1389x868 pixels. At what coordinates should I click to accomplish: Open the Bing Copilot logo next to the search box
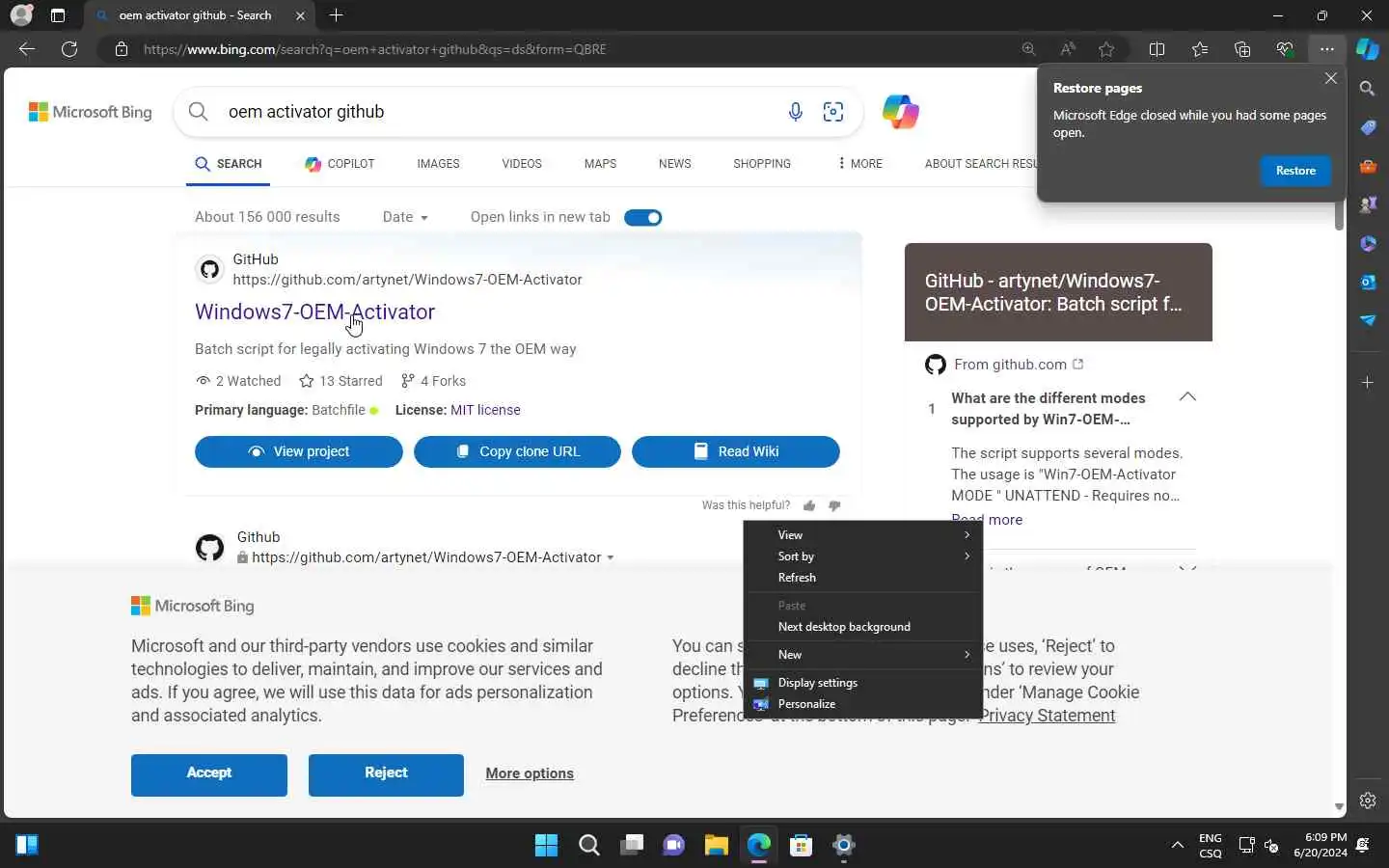click(901, 112)
